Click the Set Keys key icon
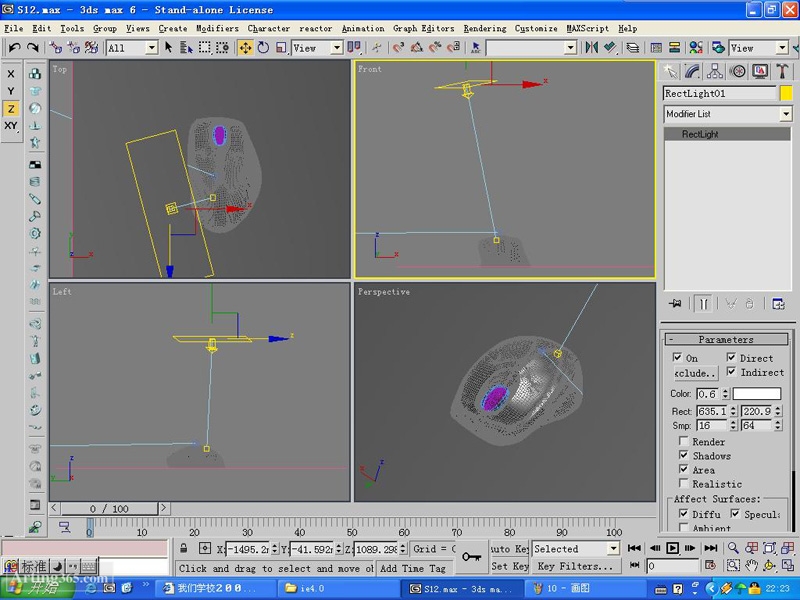This screenshot has width=800, height=600. coord(471,557)
